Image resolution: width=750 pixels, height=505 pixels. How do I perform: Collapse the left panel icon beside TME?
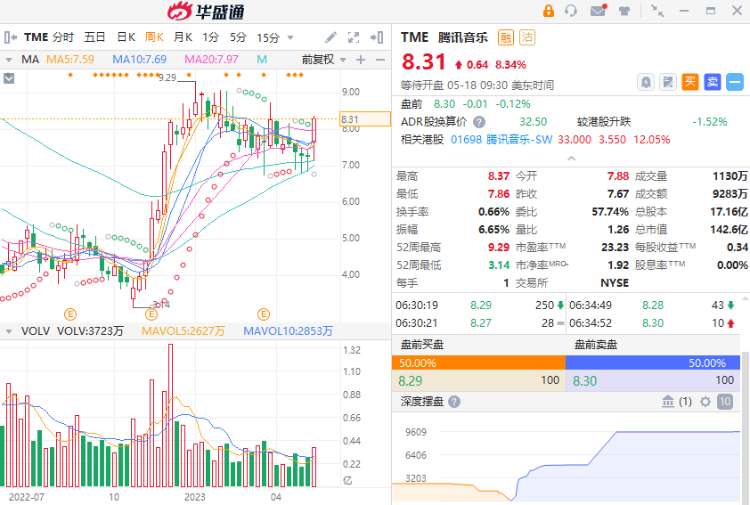11,37
